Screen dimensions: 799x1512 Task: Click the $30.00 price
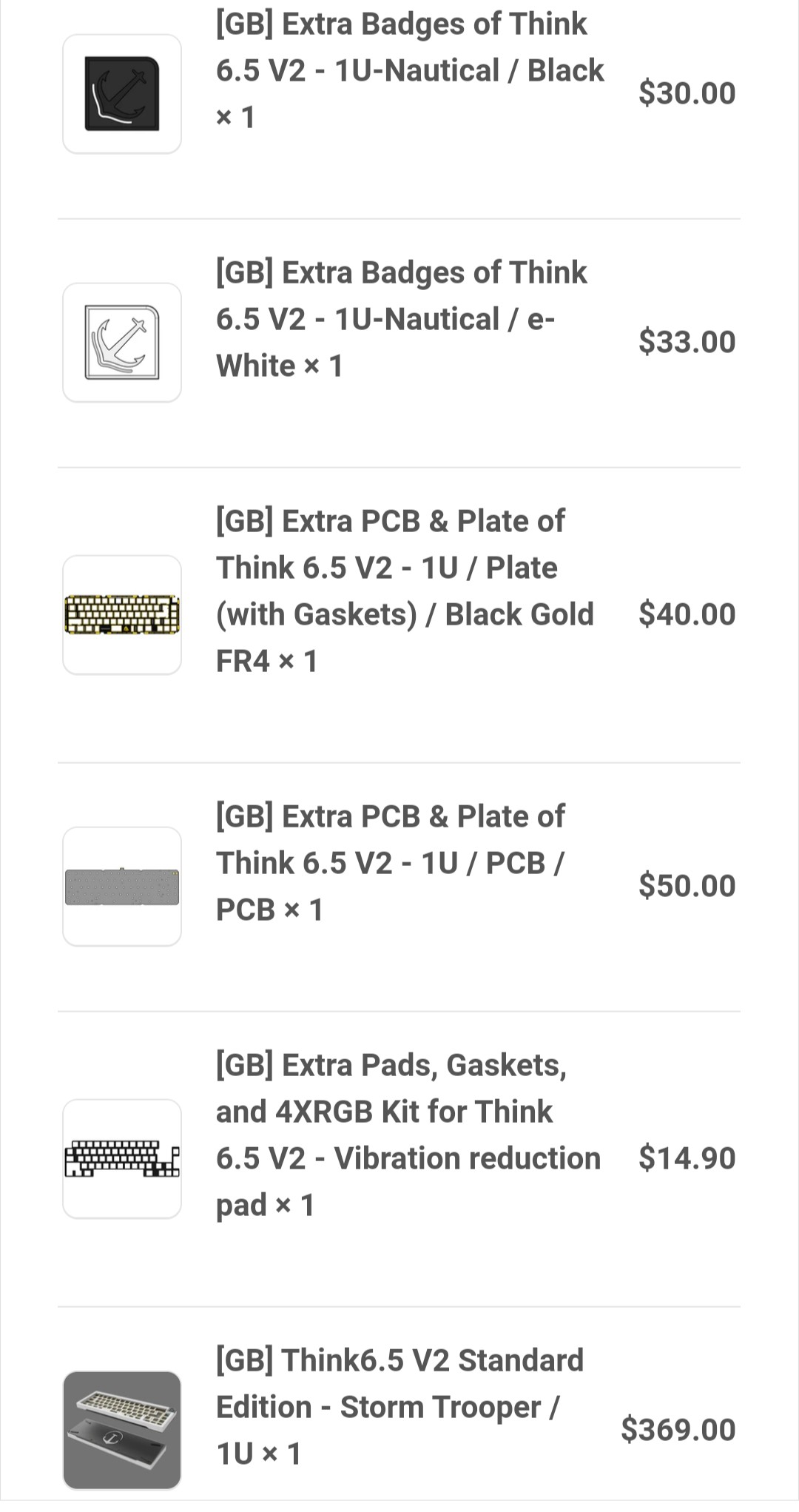[687, 93]
